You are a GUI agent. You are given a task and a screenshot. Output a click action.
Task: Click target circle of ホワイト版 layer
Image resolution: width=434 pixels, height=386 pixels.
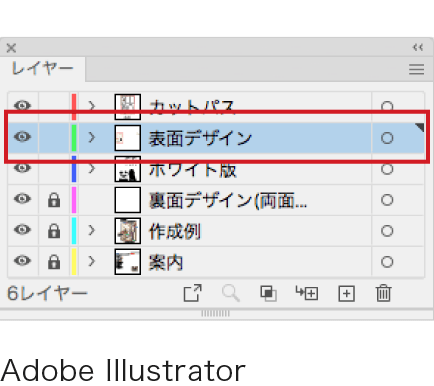[x=387, y=169]
